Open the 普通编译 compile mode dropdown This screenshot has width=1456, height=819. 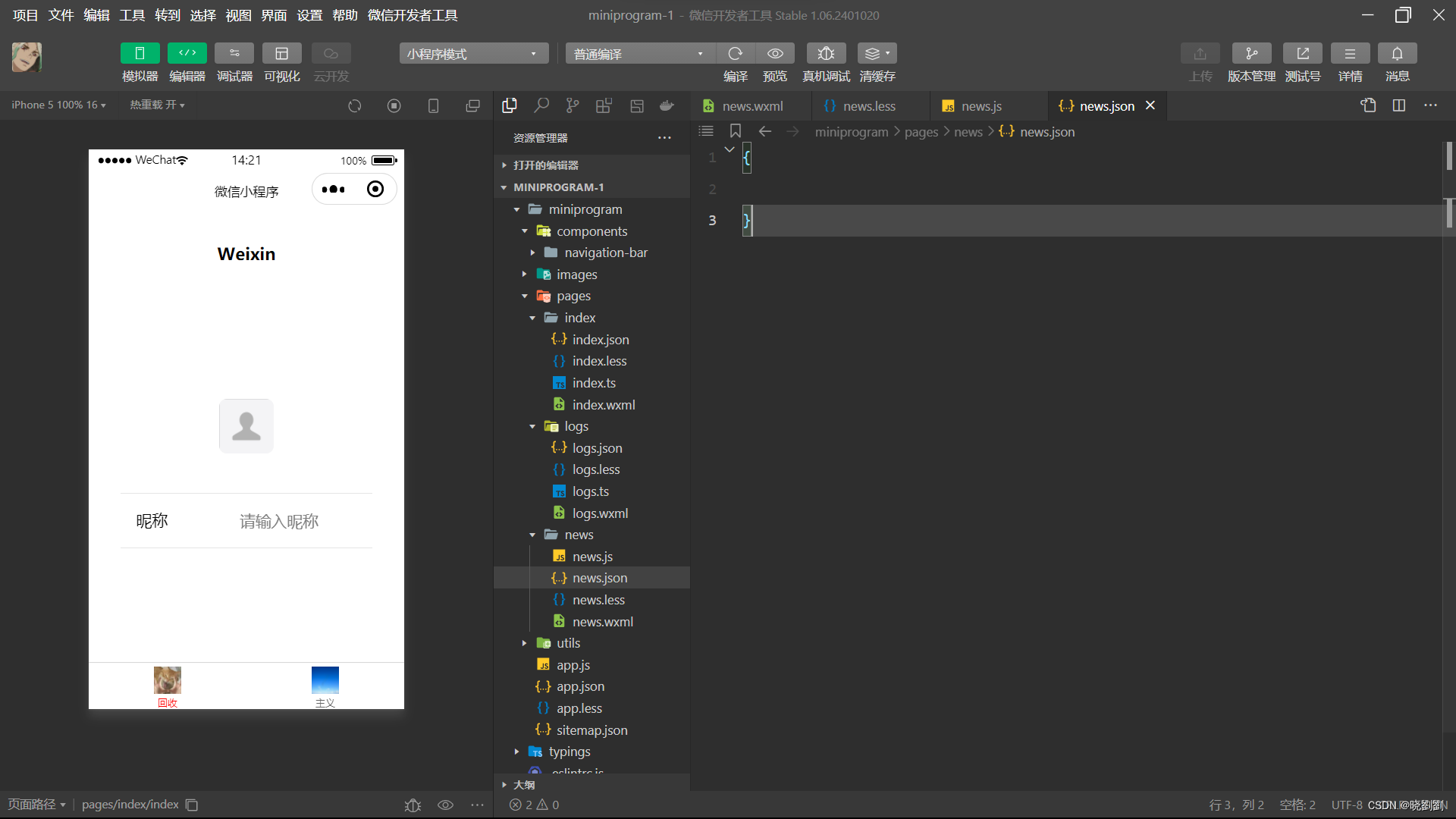(639, 54)
